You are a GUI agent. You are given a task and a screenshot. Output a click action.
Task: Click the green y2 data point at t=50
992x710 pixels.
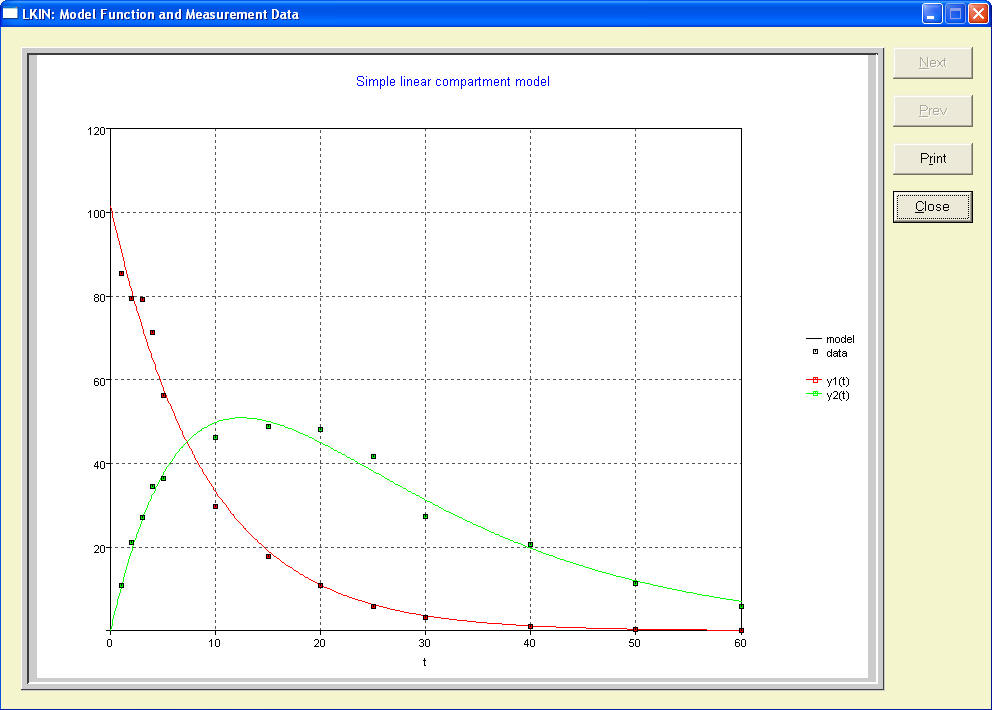[x=635, y=583]
